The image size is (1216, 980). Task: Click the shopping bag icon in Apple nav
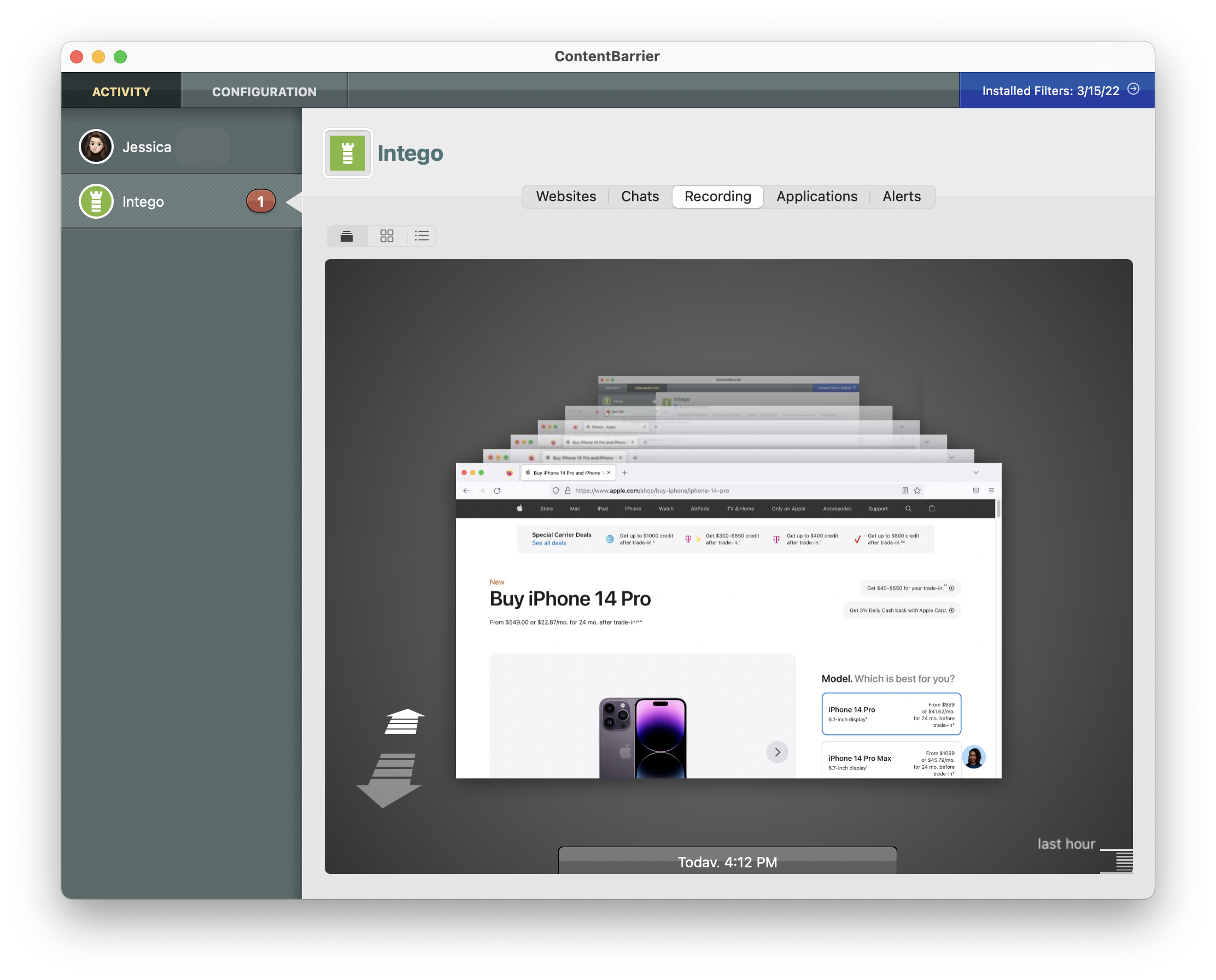(932, 509)
